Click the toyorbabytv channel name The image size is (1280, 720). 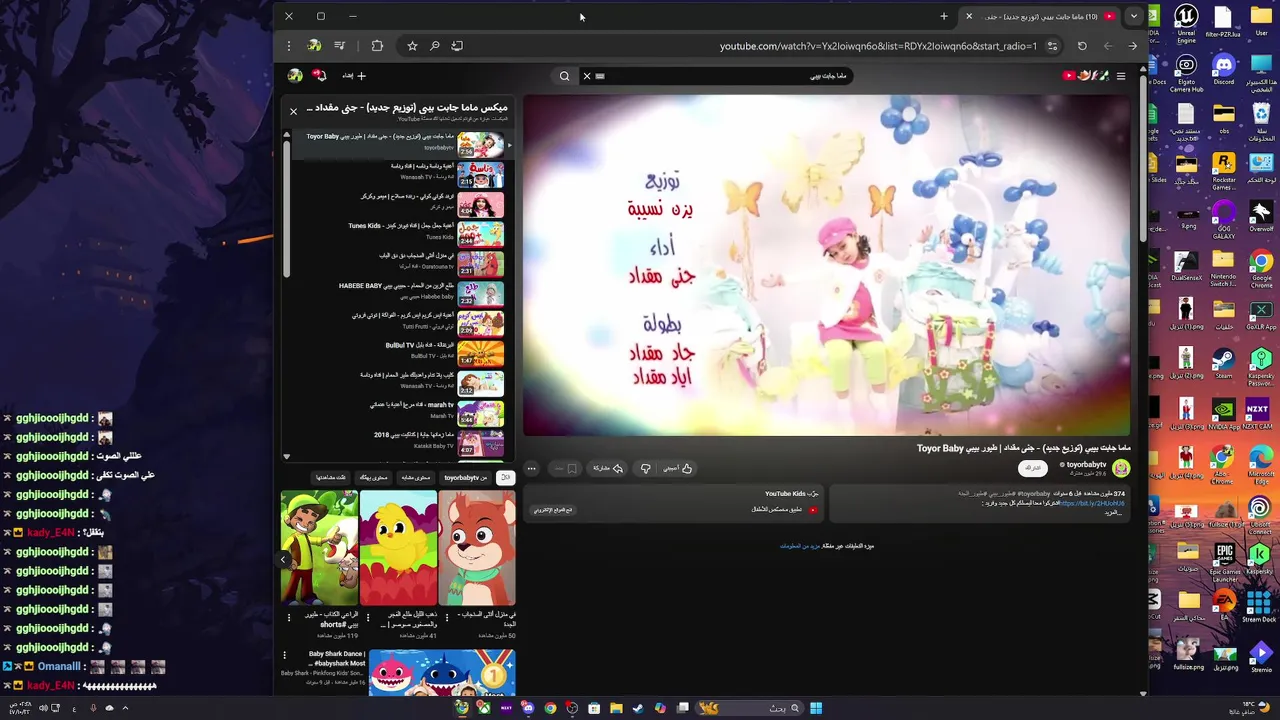pos(1084,464)
